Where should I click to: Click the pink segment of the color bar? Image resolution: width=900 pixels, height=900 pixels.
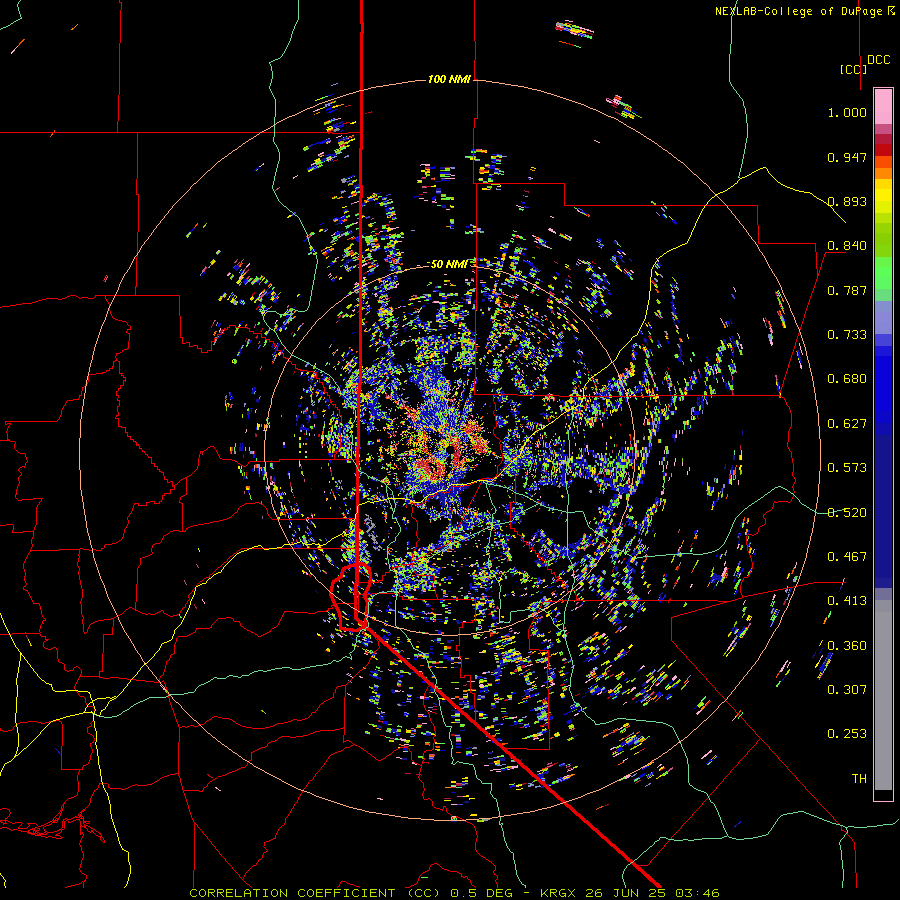[x=883, y=106]
